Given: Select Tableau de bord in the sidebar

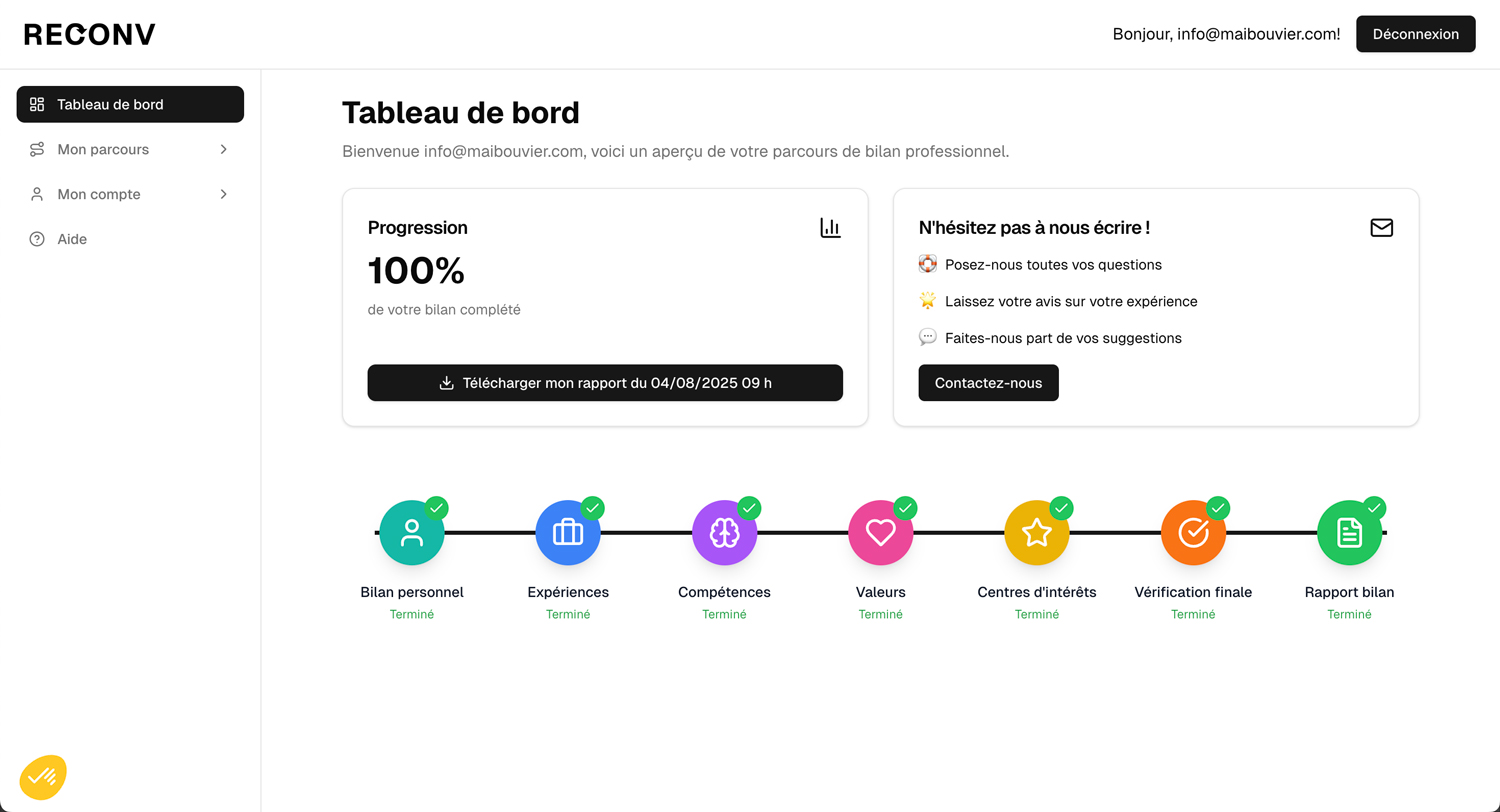Looking at the screenshot, I should (x=130, y=104).
